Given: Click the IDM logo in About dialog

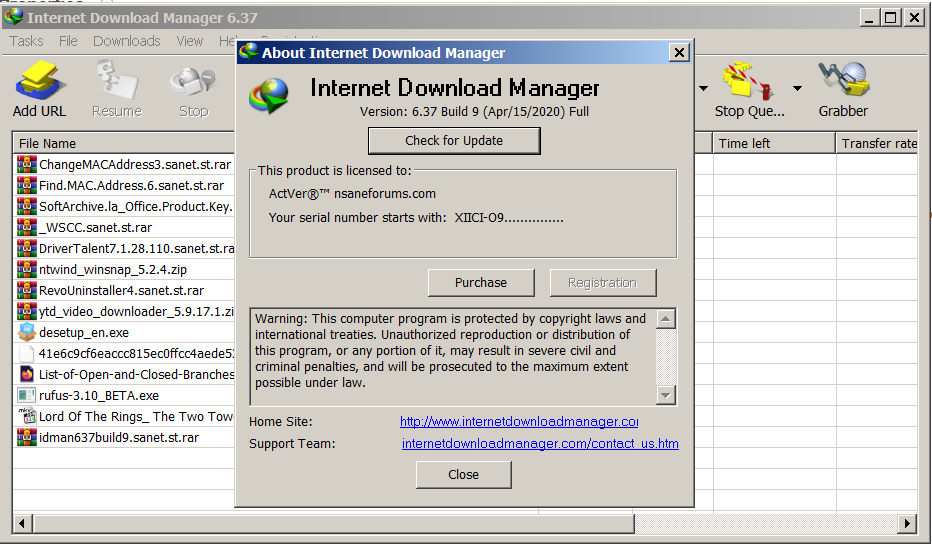Looking at the screenshot, I should coord(269,95).
